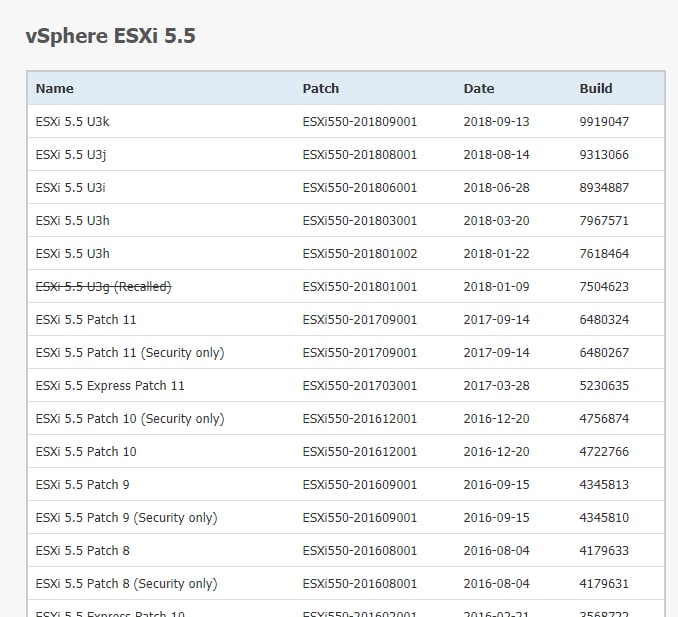Viewport: 678px width, 617px height.
Task: Select the ESXi 5.5 U3i name cell
Action: pyautogui.click(x=70, y=188)
